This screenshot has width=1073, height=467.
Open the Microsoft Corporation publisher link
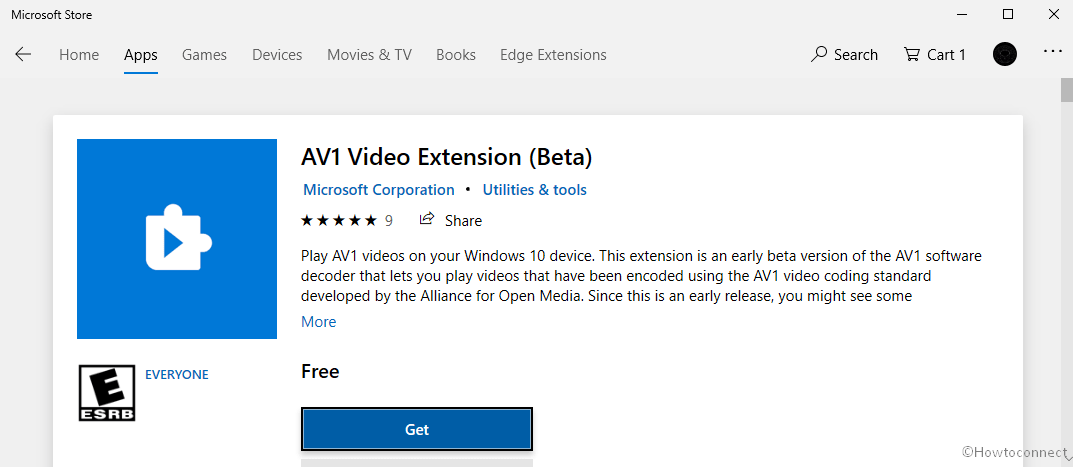(378, 190)
